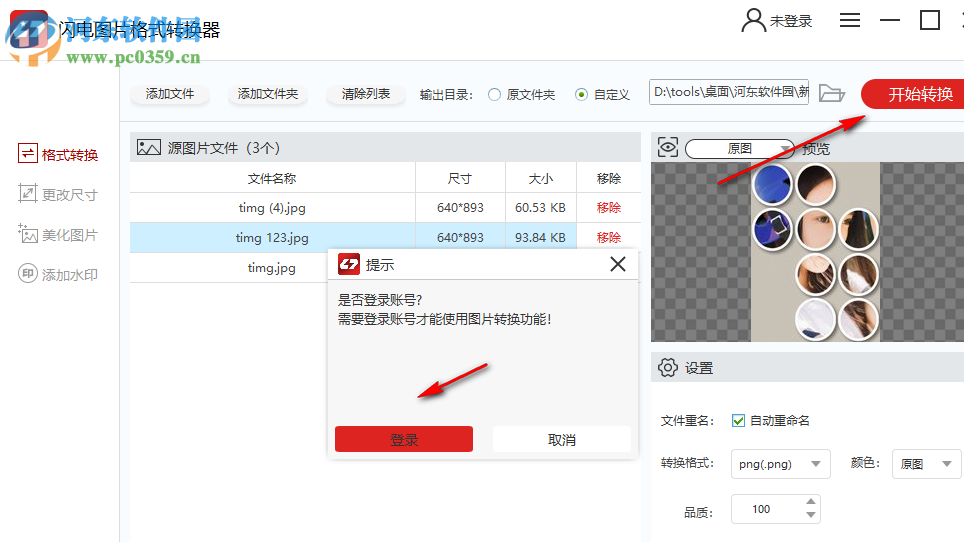Remove timg 123.jpg via 移除 link

point(609,237)
